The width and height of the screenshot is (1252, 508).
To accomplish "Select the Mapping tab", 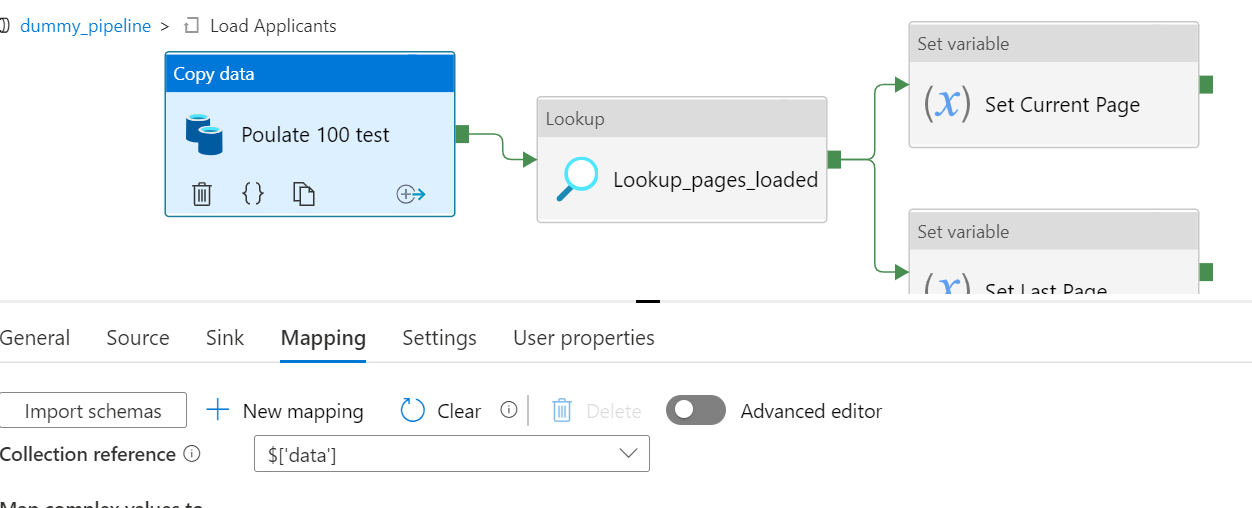I will 323,338.
